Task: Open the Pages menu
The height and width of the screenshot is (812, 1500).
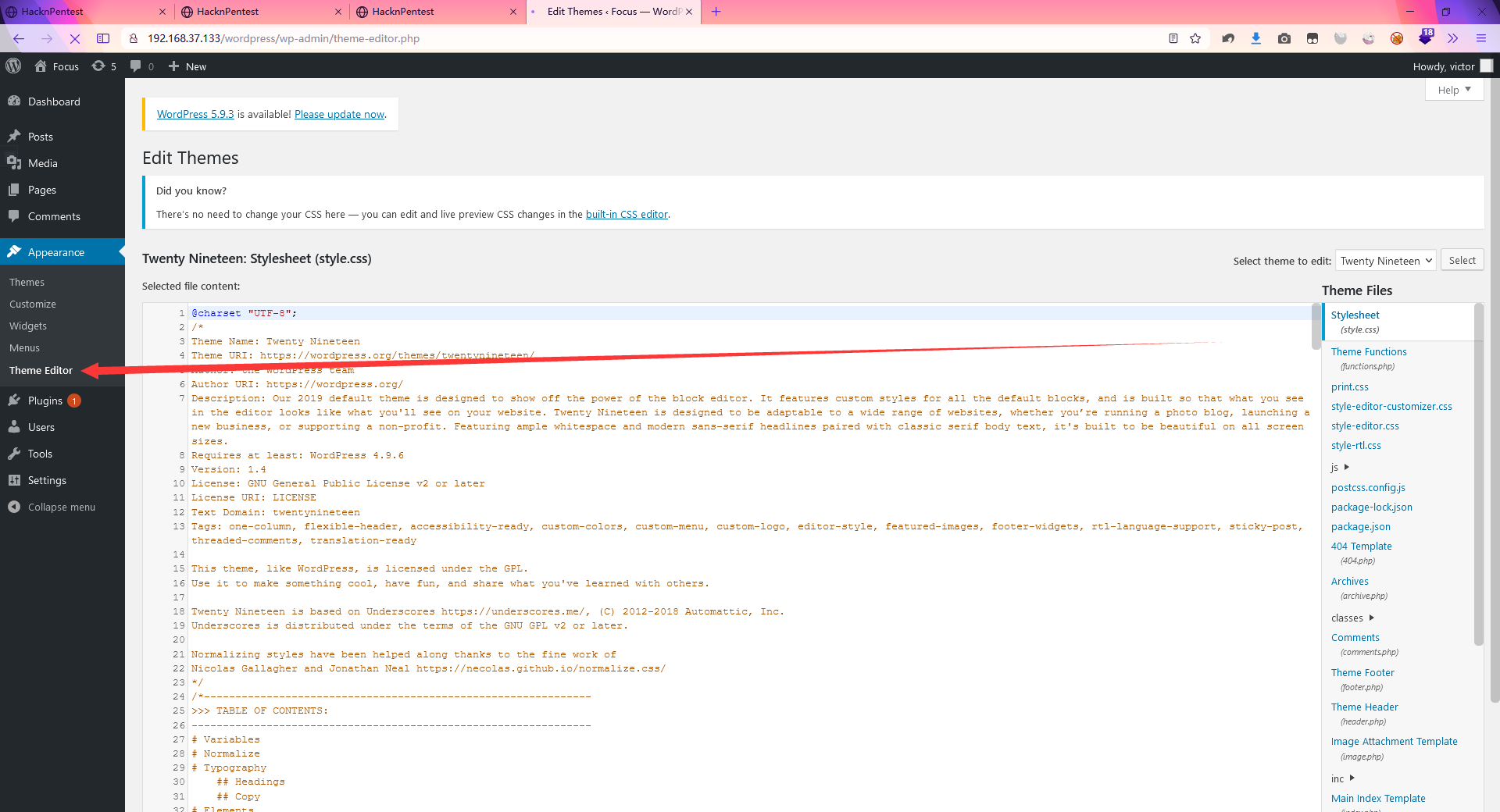Action: tap(62, 190)
